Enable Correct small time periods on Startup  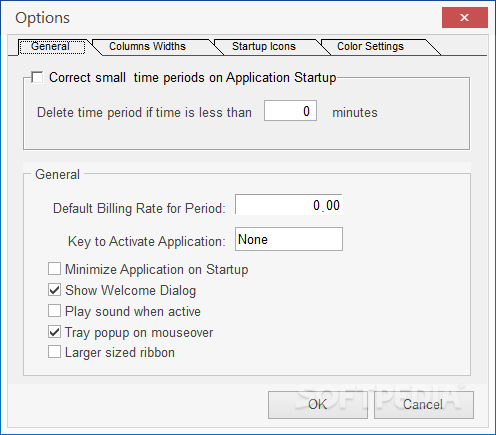pyautogui.click(x=37, y=77)
